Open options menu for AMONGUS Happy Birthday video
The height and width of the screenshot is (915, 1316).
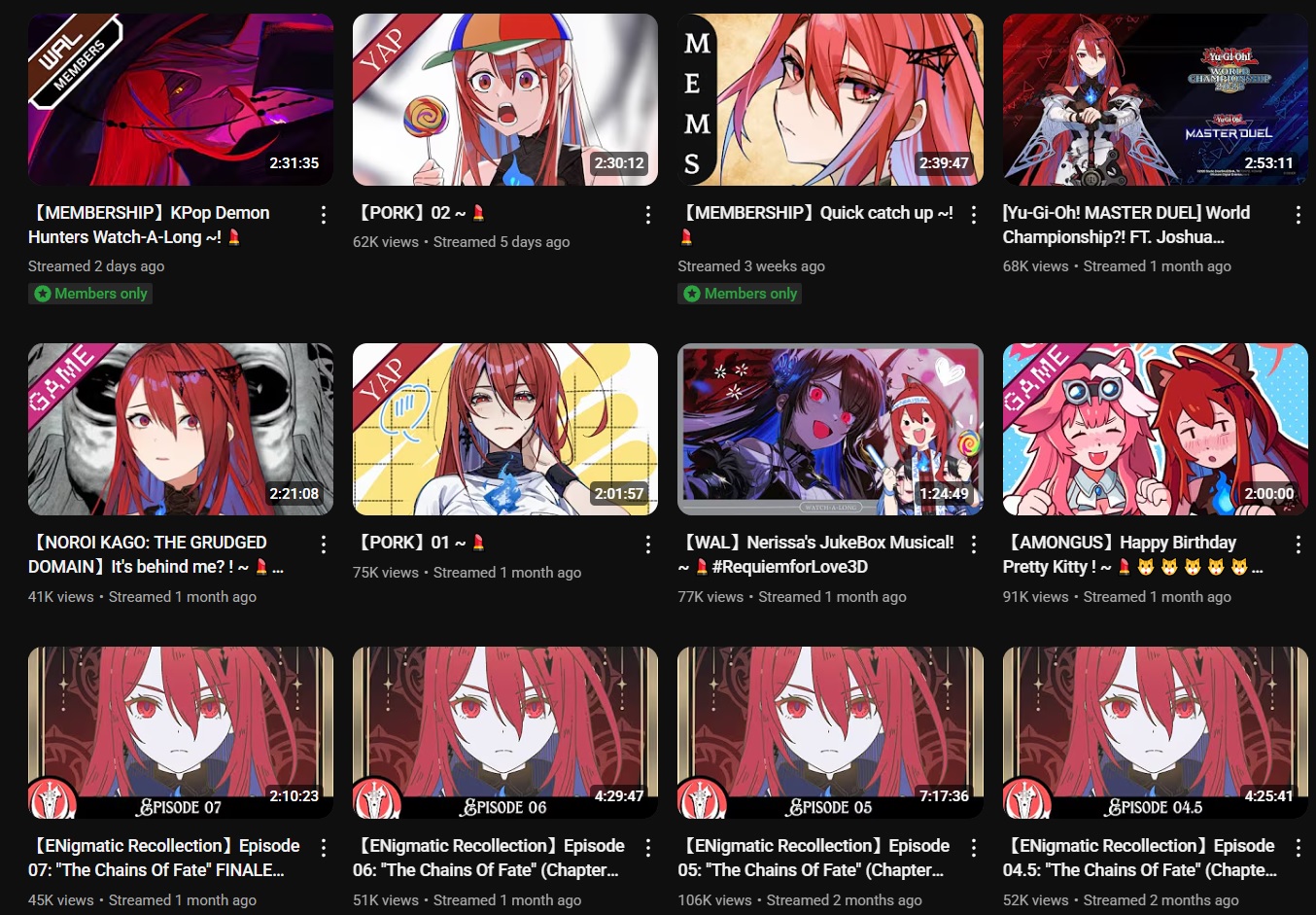1299,545
